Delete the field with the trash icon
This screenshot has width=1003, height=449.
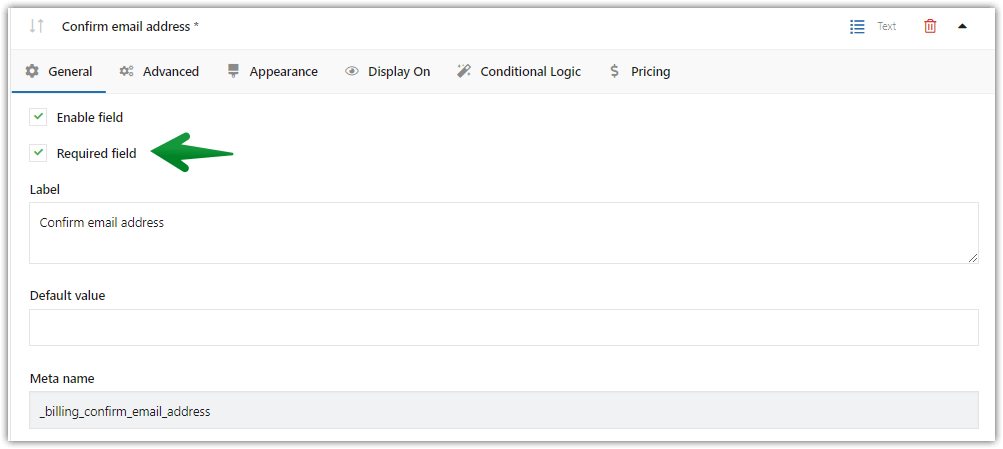tap(930, 26)
